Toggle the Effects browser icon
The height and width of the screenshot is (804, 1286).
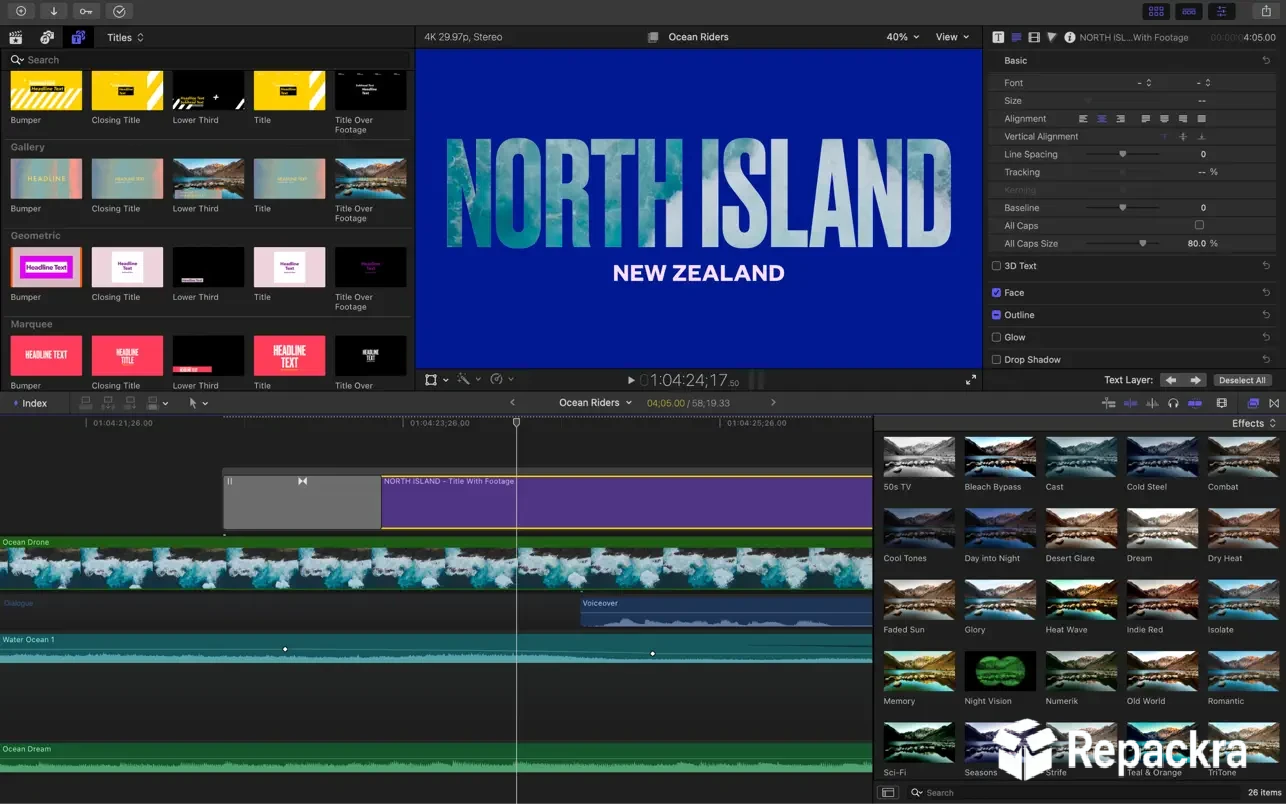[1252, 403]
